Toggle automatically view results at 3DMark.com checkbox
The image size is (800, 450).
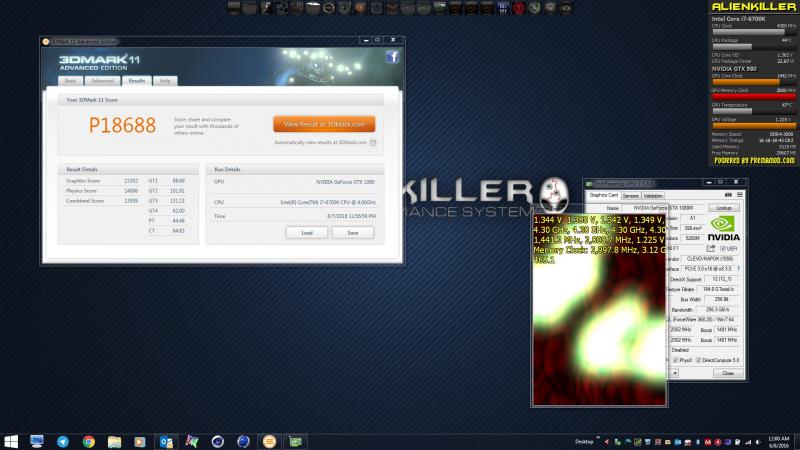[x=373, y=143]
